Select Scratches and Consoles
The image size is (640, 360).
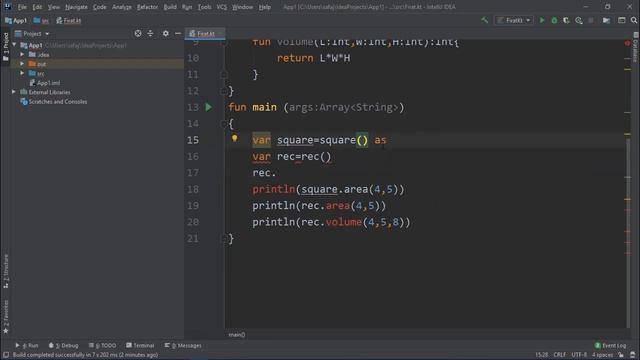click(53, 102)
